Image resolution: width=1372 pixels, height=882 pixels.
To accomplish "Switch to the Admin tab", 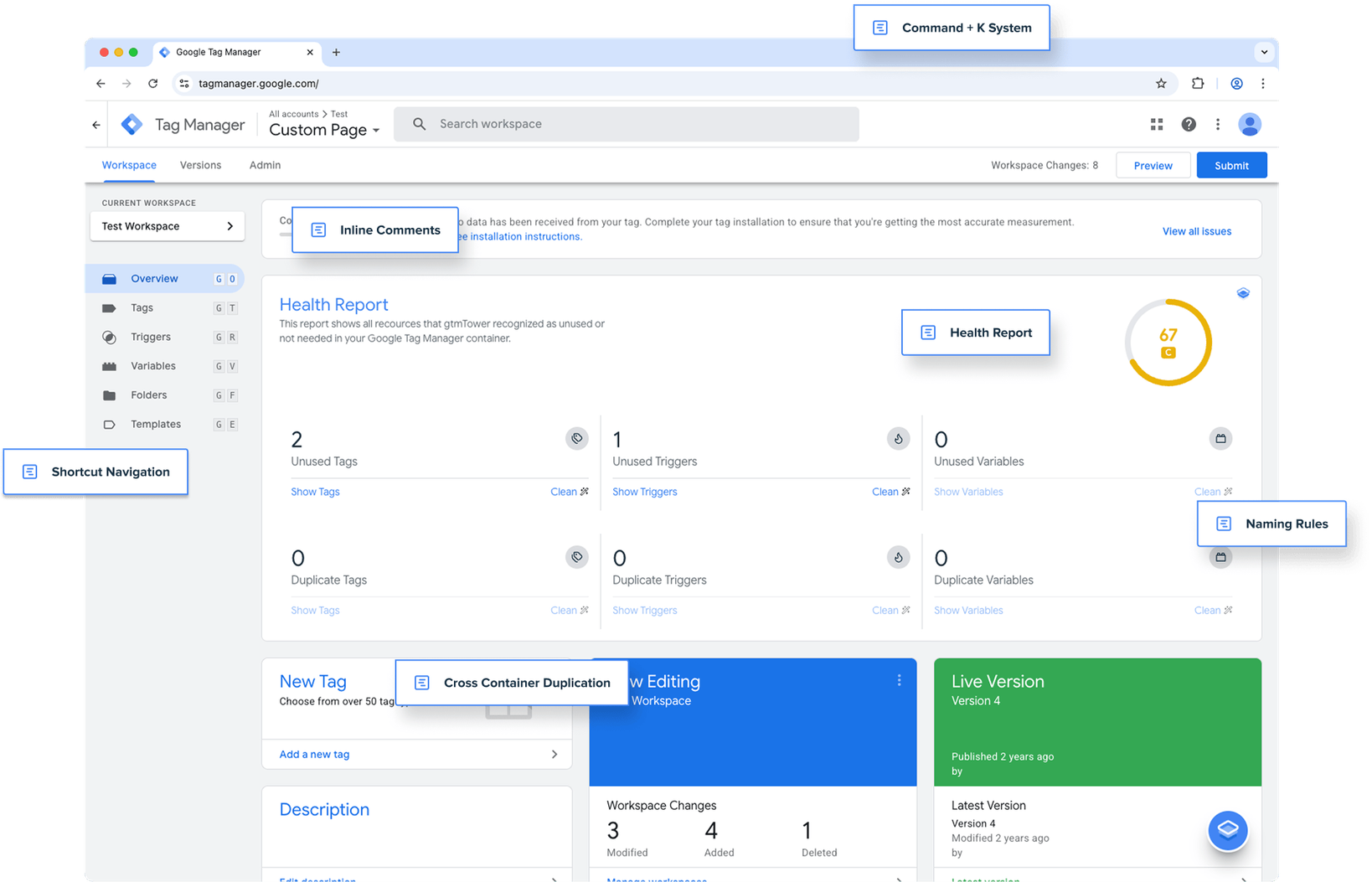I will (265, 165).
